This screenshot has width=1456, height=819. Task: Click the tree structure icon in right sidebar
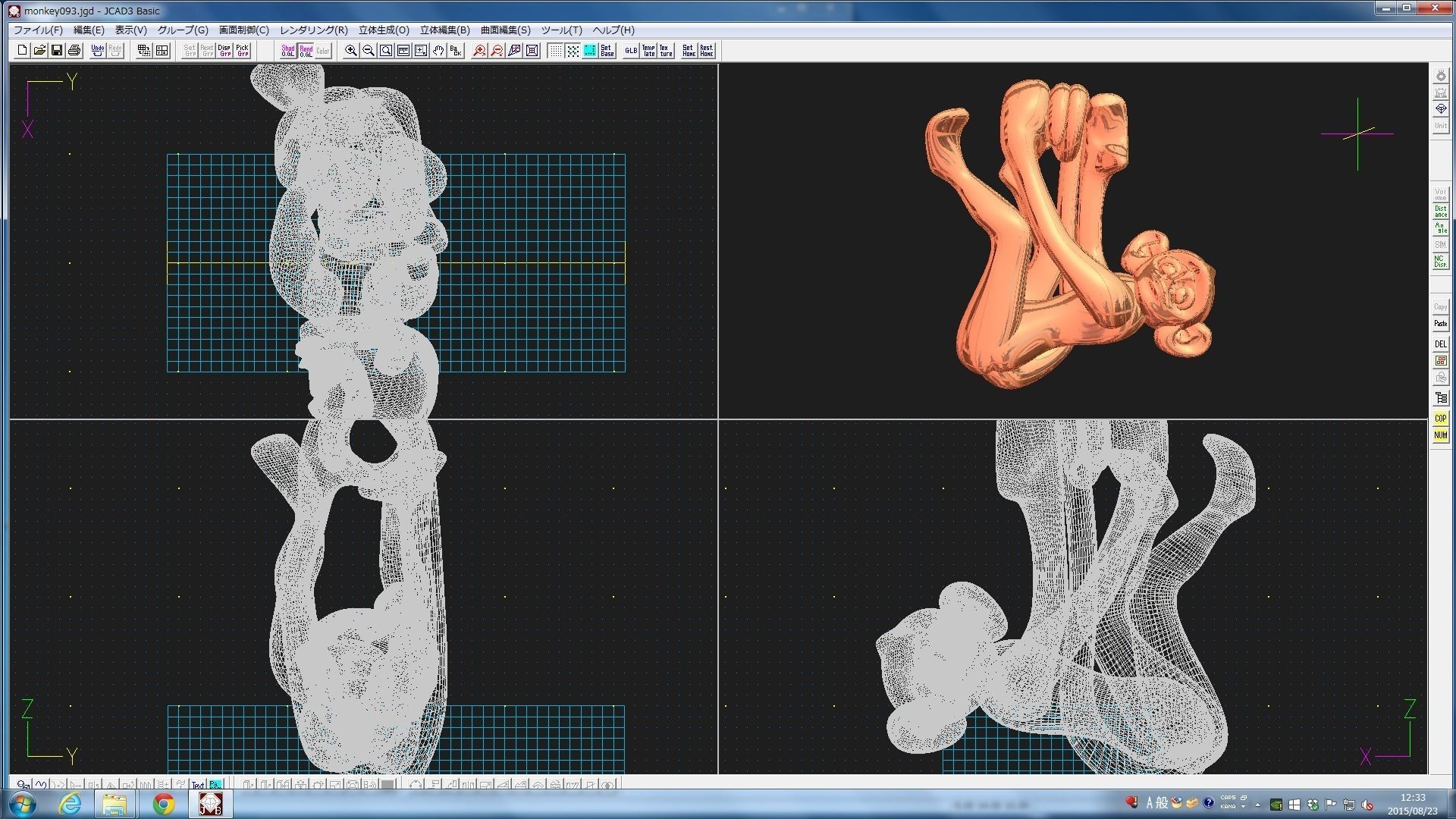1441,397
